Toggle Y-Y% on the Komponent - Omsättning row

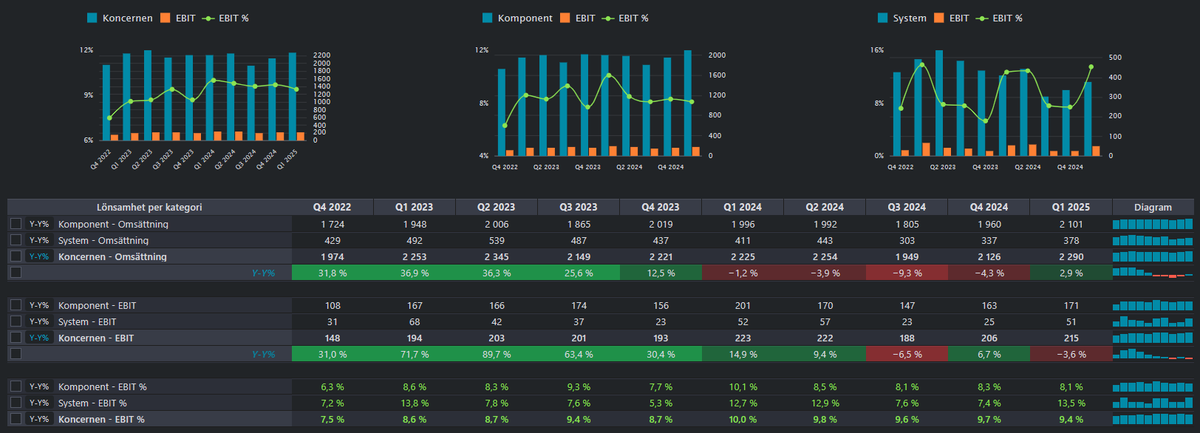tap(40, 225)
